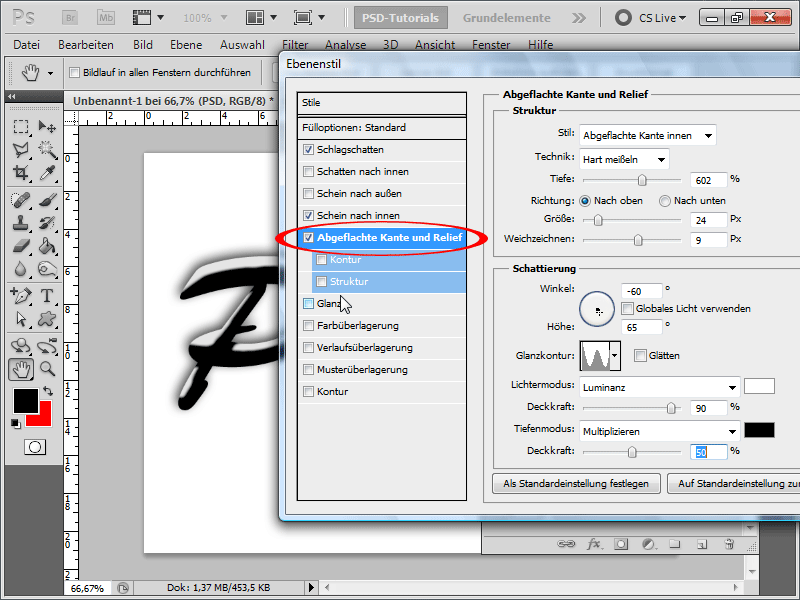Viewport: 800px width, 600px height.
Task: Select the Healing Brush tool
Action: click(20, 200)
